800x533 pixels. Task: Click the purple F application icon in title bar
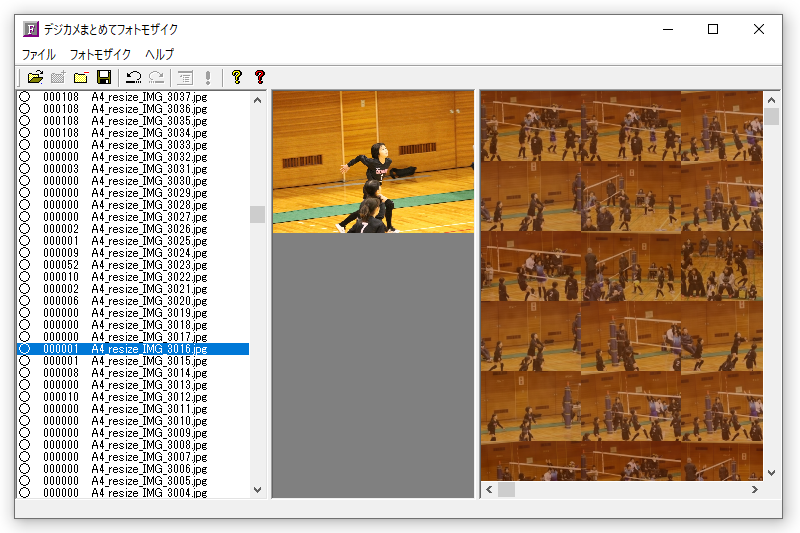[31, 29]
